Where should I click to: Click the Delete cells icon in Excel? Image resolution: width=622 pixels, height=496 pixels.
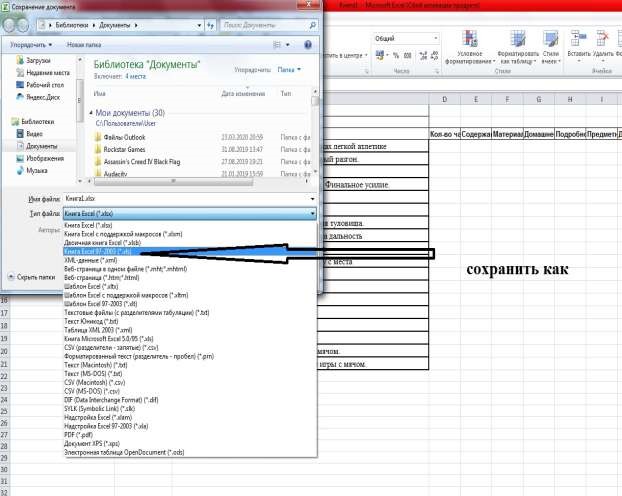(x=603, y=39)
